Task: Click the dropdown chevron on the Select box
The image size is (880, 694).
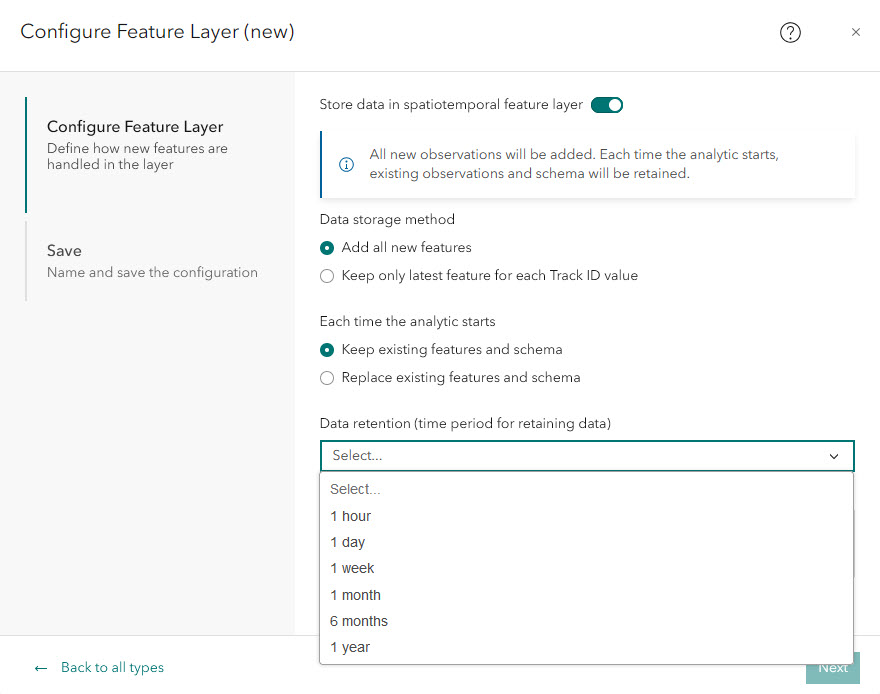Action: pos(834,455)
